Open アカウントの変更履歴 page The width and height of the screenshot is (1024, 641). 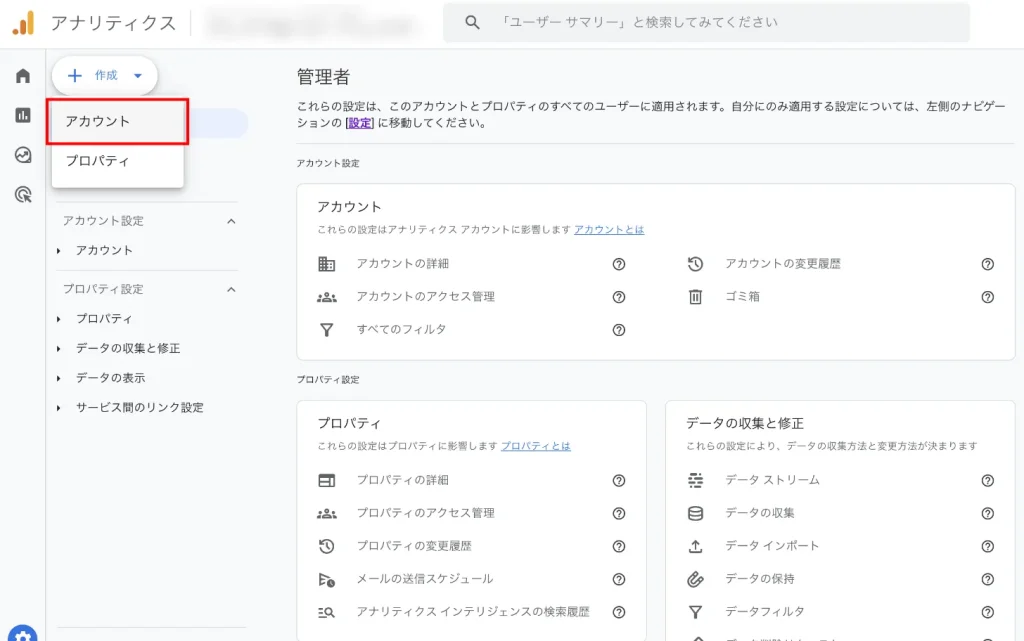(x=783, y=264)
